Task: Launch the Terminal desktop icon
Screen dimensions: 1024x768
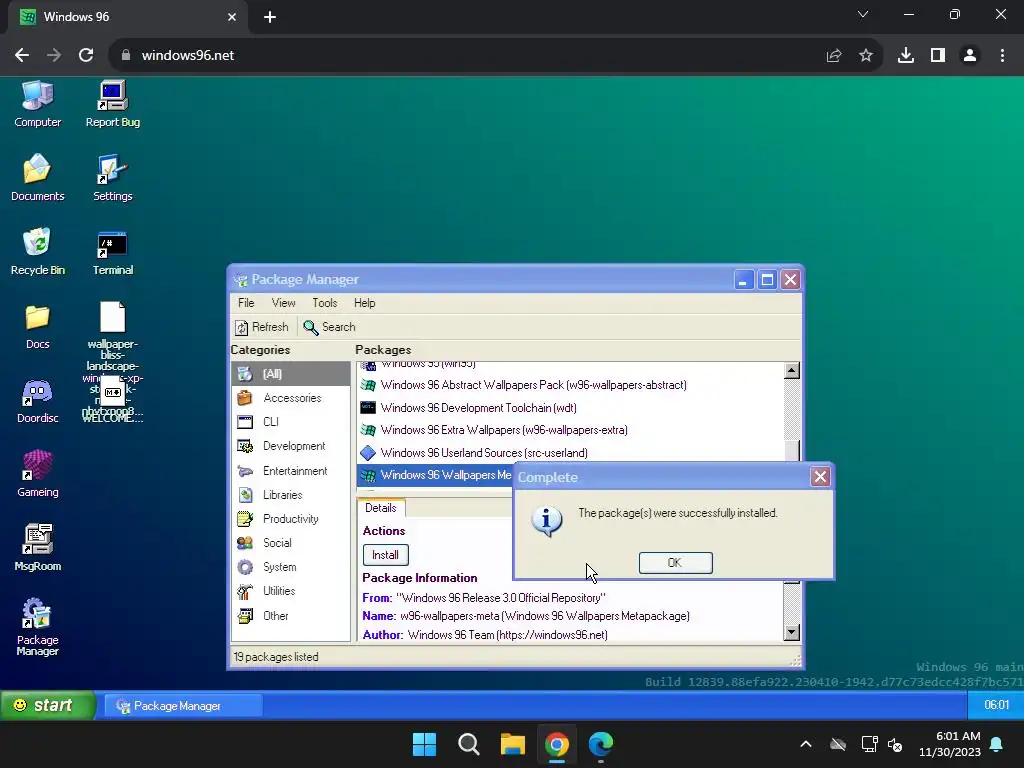Action: (x=112, y=251)
